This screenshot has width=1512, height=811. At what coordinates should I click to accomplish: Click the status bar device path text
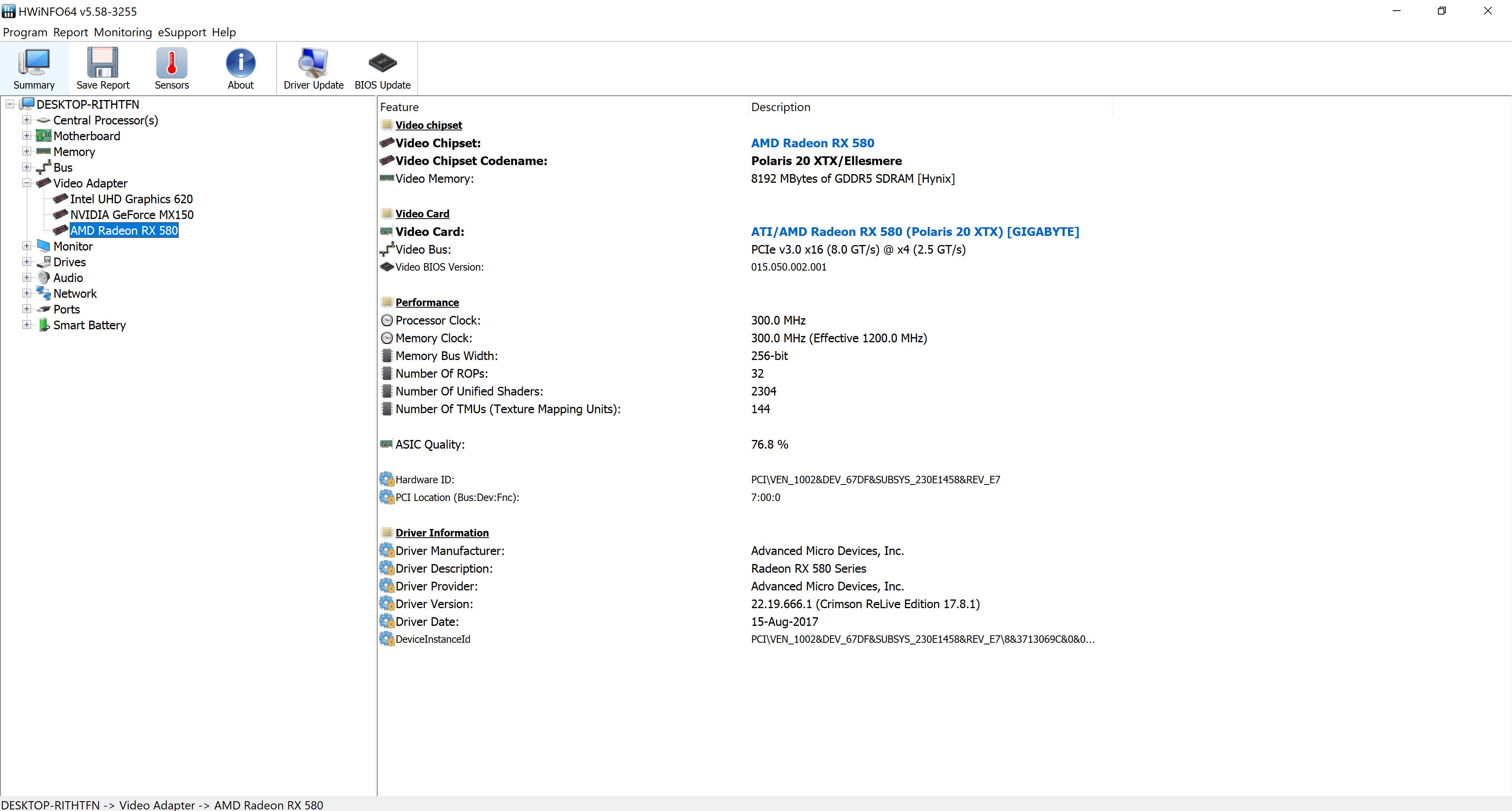(x=162, y=805)
